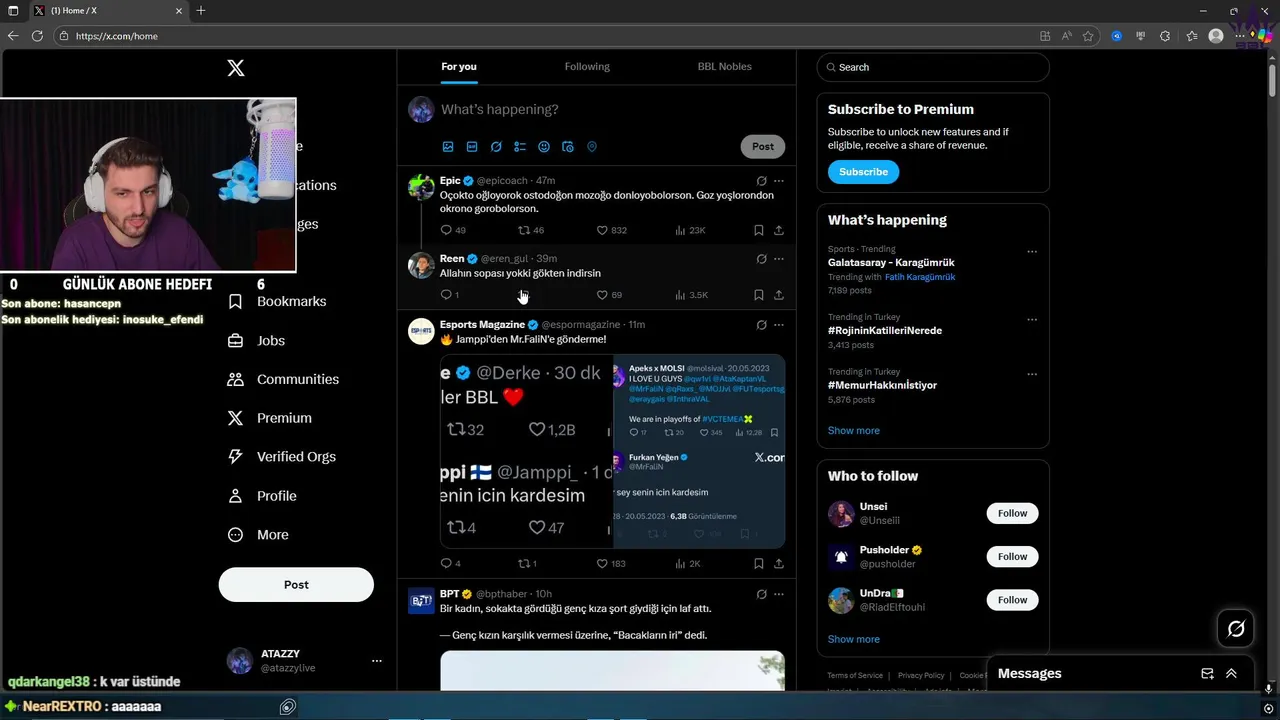
Task: Open options for #MemurHakkınıİstiyor trend
Action: click(1032, 374)
